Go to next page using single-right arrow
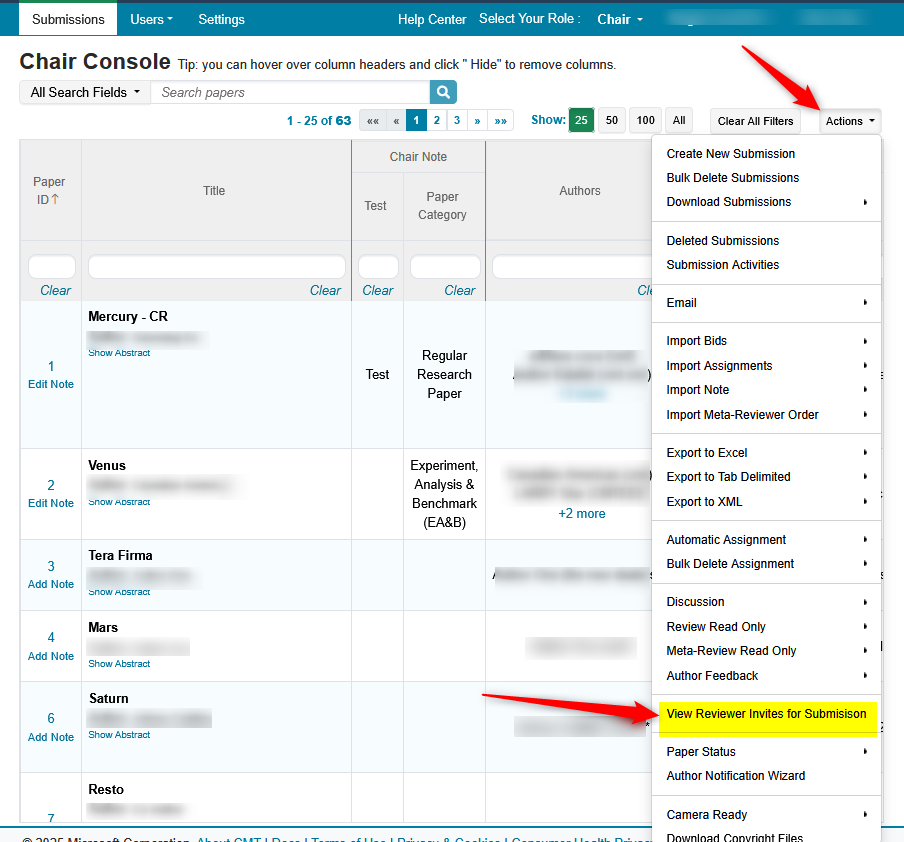 (477, 121)
